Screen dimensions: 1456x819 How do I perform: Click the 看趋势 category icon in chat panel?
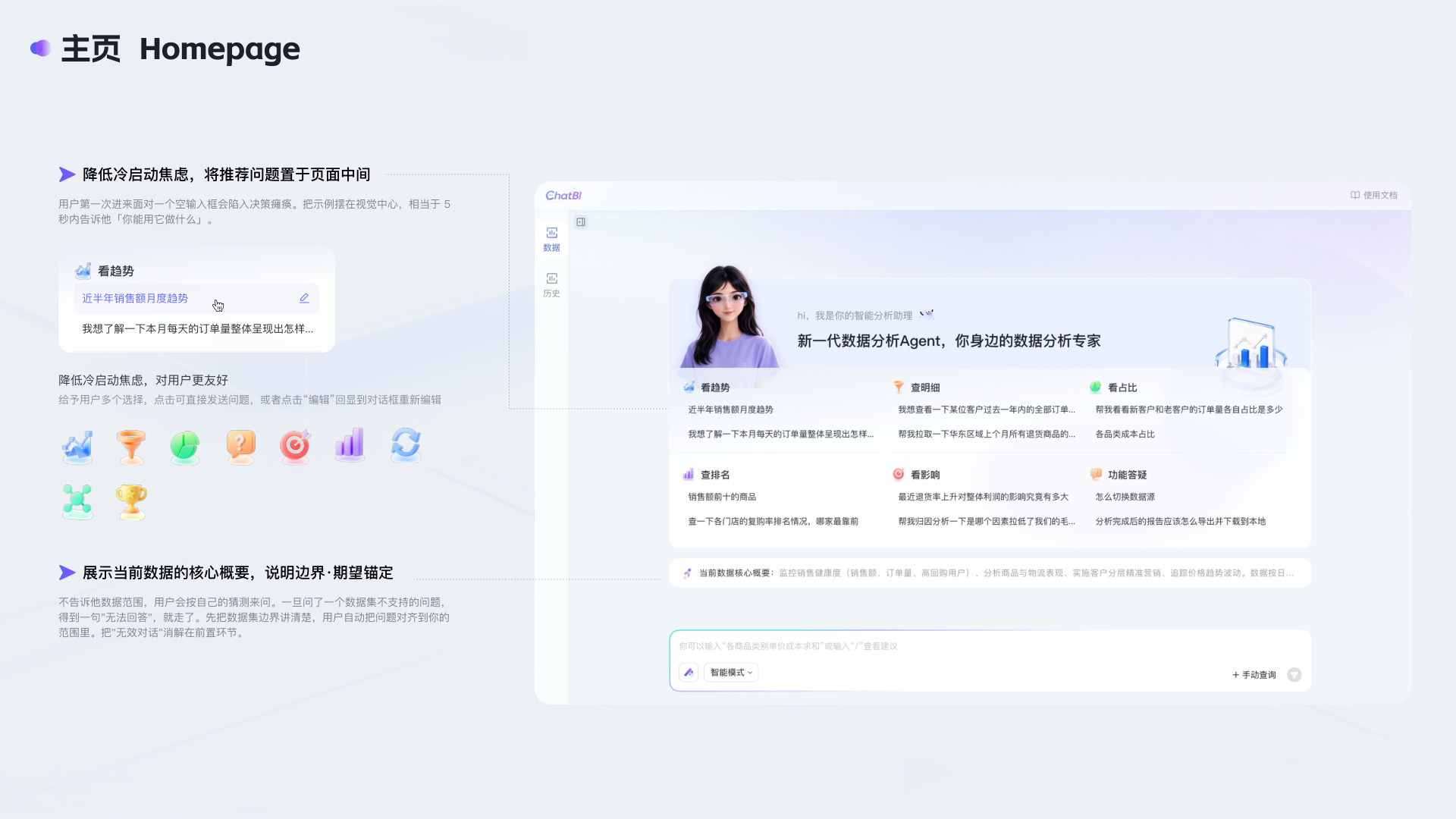689,388
